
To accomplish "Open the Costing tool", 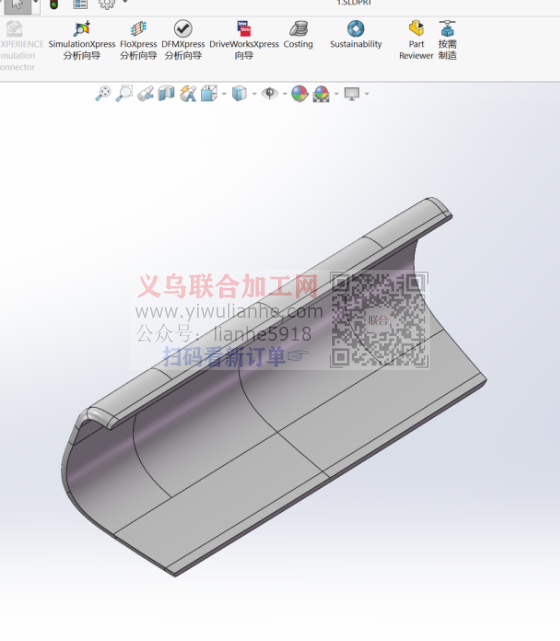I will 298,35.
